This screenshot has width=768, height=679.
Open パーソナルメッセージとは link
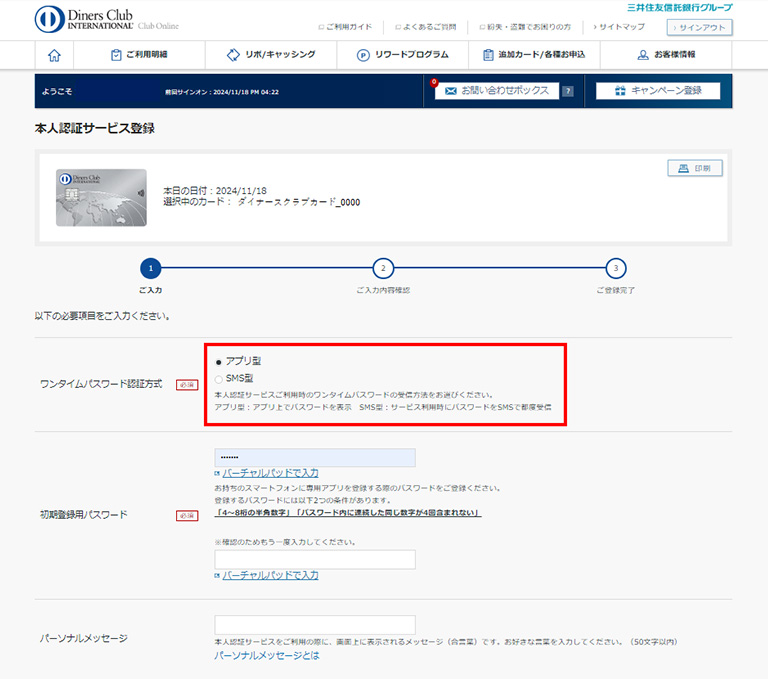point(266,656)
